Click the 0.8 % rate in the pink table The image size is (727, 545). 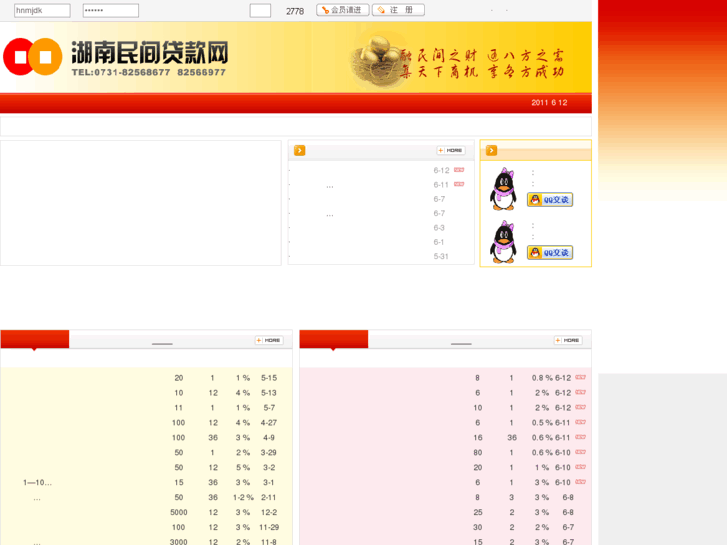(542, 378)
